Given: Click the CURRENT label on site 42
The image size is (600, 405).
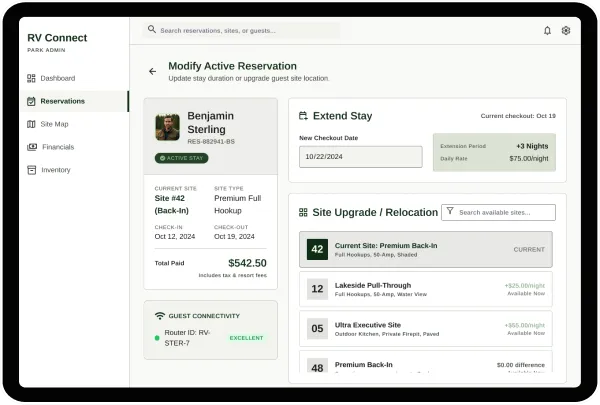Looking at the screenshot, I should (529, 250).
